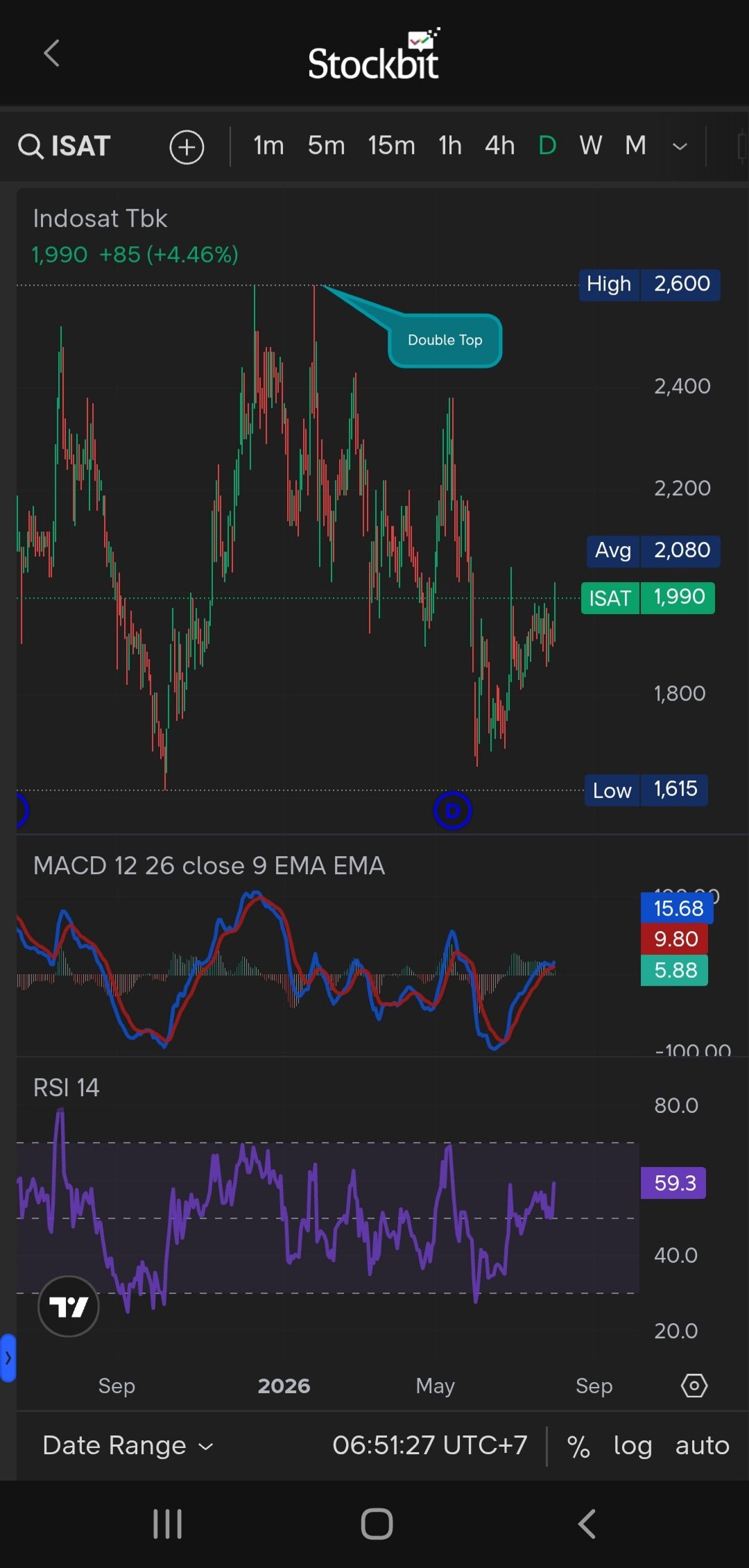Tap the signal value 9.80 label
This screenshot has width=749, height=1568.
point(675,939)
